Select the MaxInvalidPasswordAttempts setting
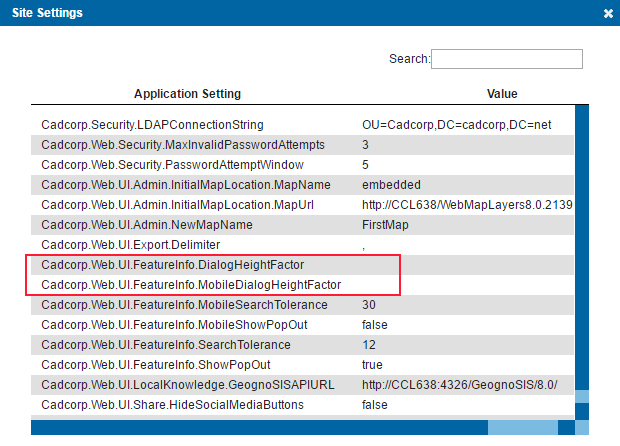Screen dimensions: 620x446 pos(168,145)
